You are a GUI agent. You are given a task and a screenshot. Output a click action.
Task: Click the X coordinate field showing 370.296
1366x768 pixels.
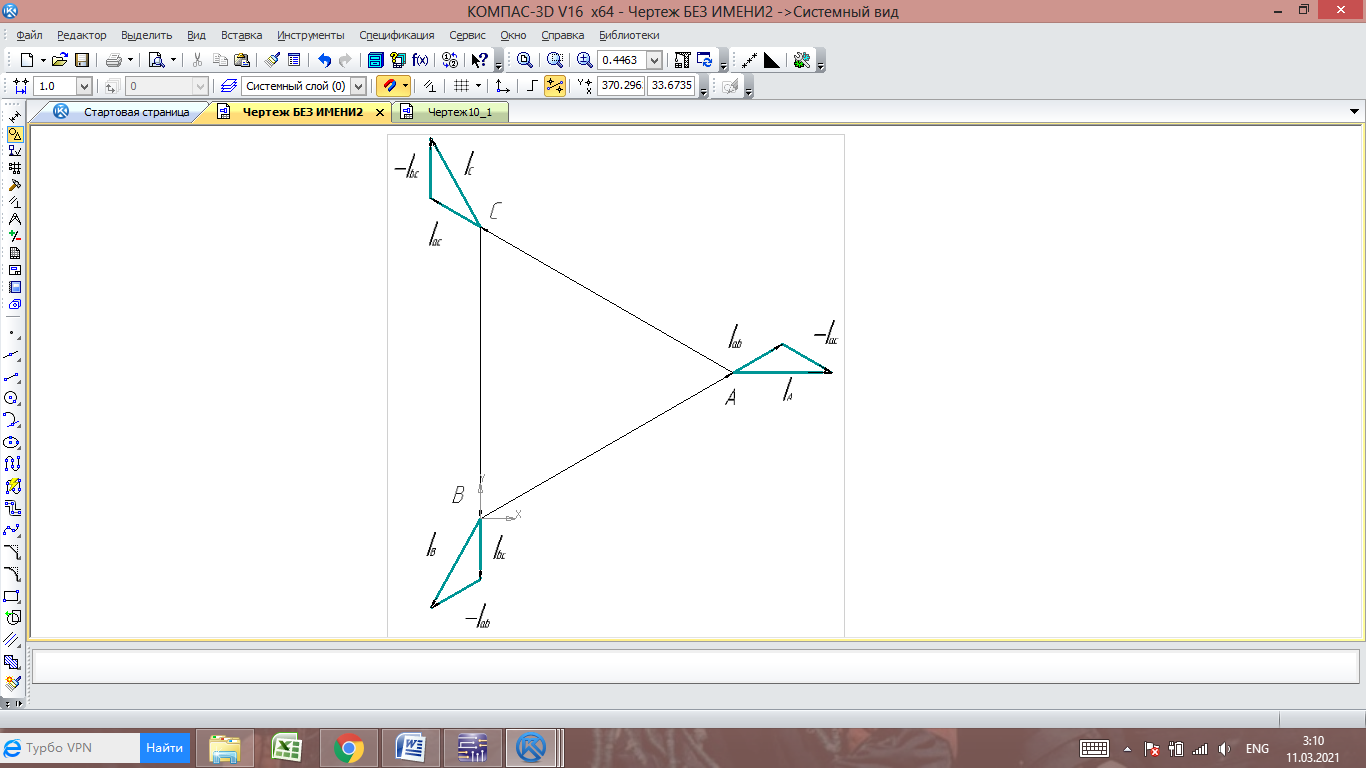coord(620,86)
